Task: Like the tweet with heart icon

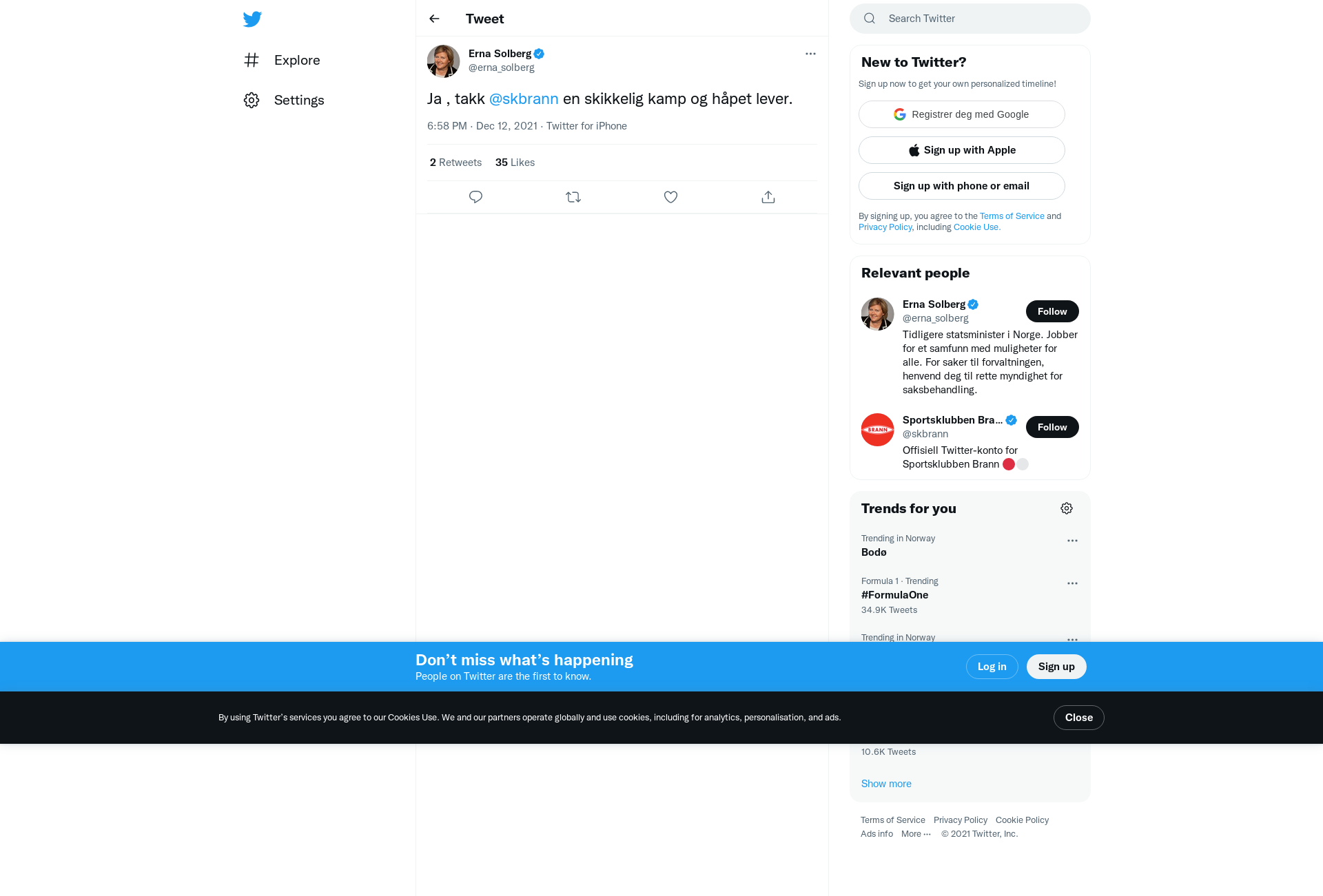Action: 670,197
